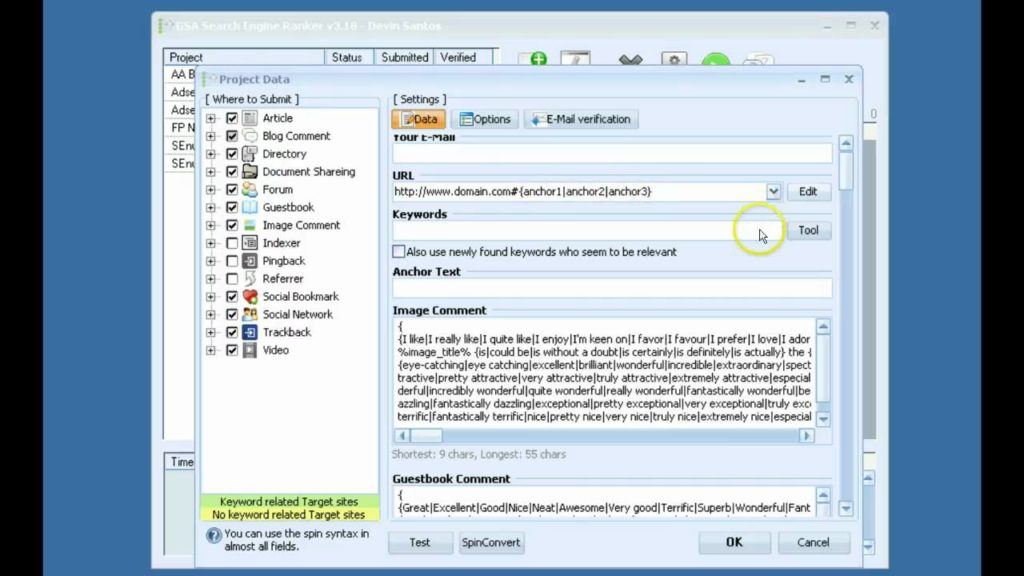1024x576 pixels.
Task: Click the Social Network people icon
Action: 249,314
